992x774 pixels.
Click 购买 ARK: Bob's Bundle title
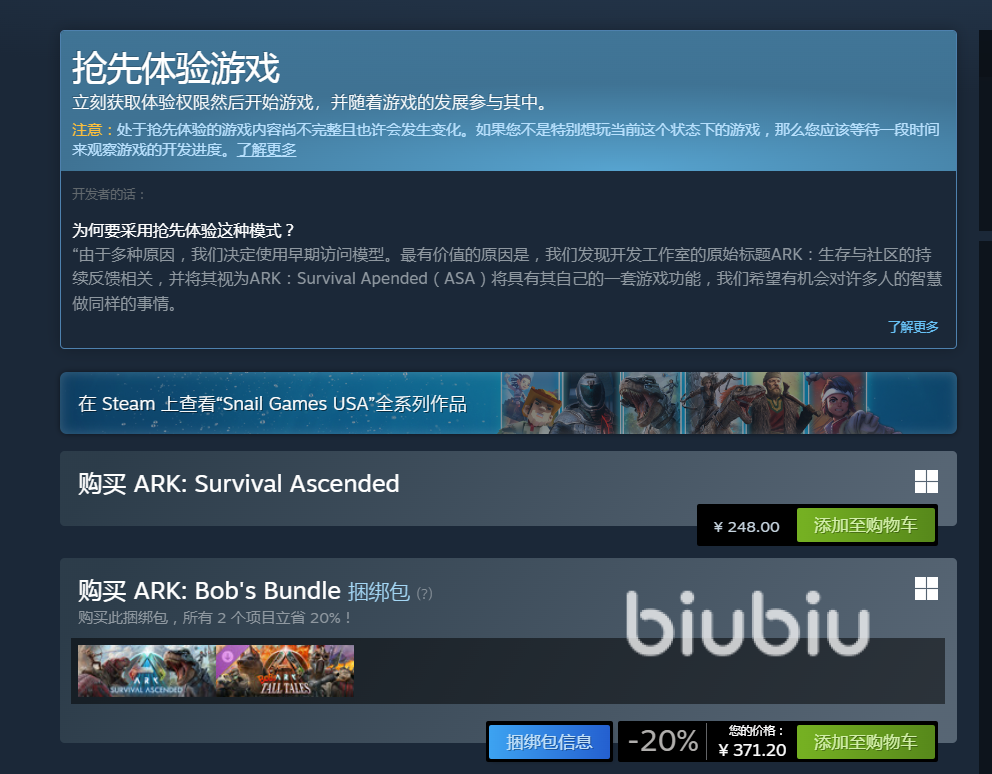pos(209,591)
